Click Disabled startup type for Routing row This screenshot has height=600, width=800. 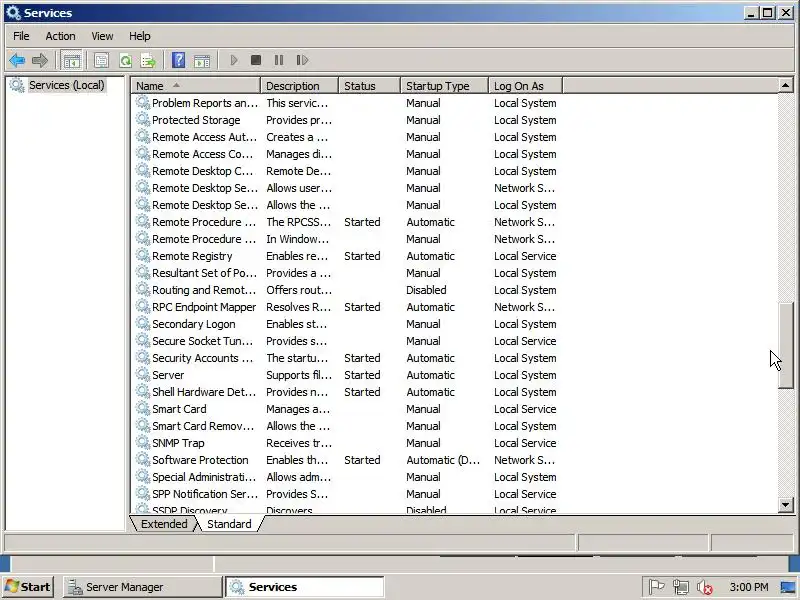(x=426, y=290)
